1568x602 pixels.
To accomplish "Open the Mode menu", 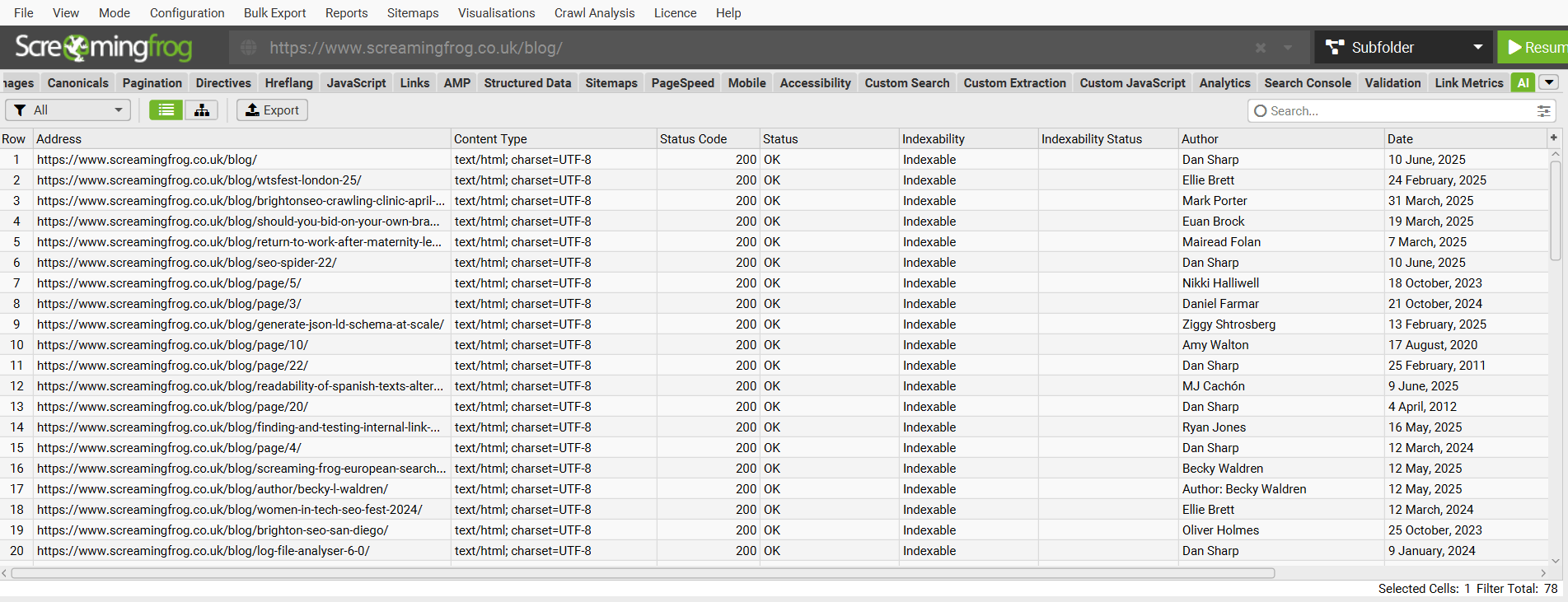I will [x=115, y=13].
